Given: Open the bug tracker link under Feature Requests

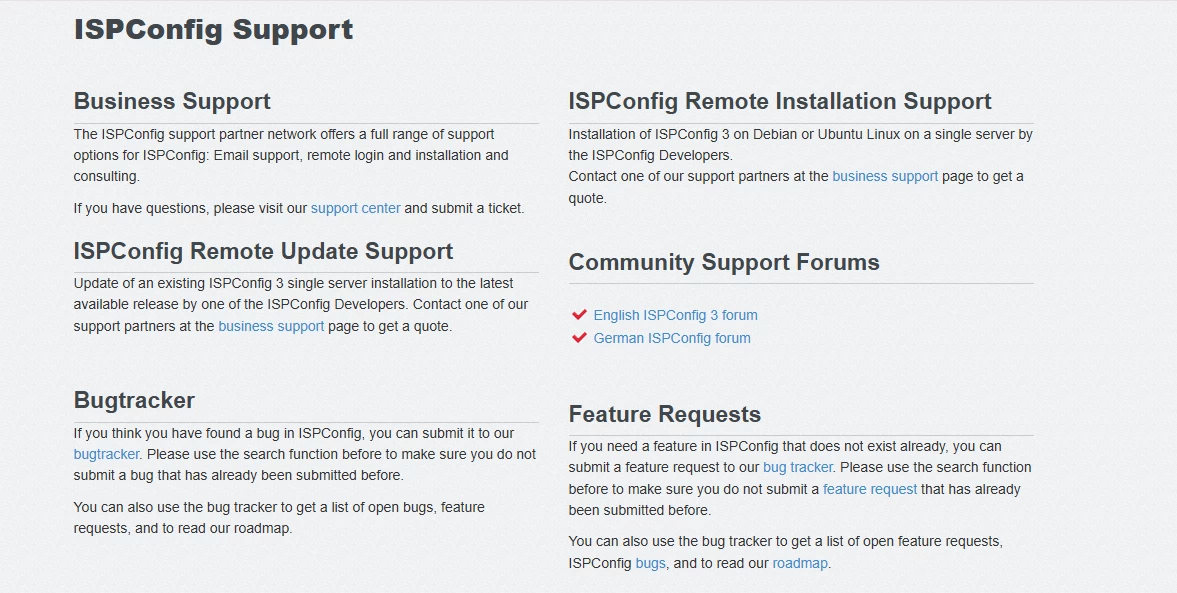Looking at the screenshot, I should pyautogui.click(x=798, y=466).
